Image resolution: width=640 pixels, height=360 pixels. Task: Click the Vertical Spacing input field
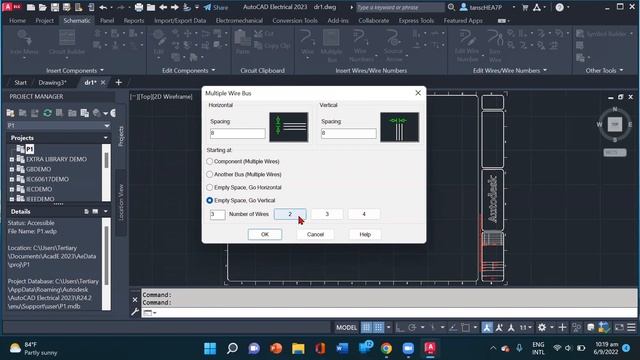pyautogui.click(x=349, y=133)
